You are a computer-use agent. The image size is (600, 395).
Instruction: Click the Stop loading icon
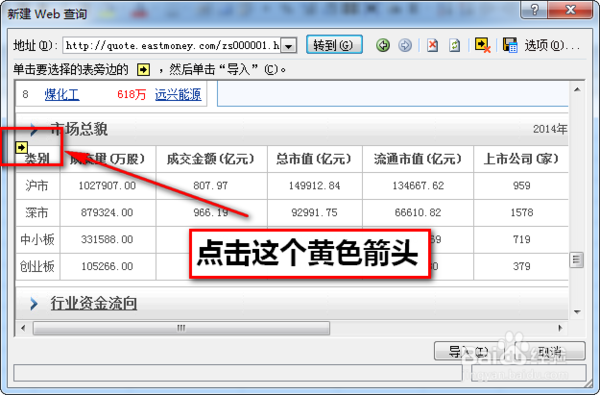[432, 45]
